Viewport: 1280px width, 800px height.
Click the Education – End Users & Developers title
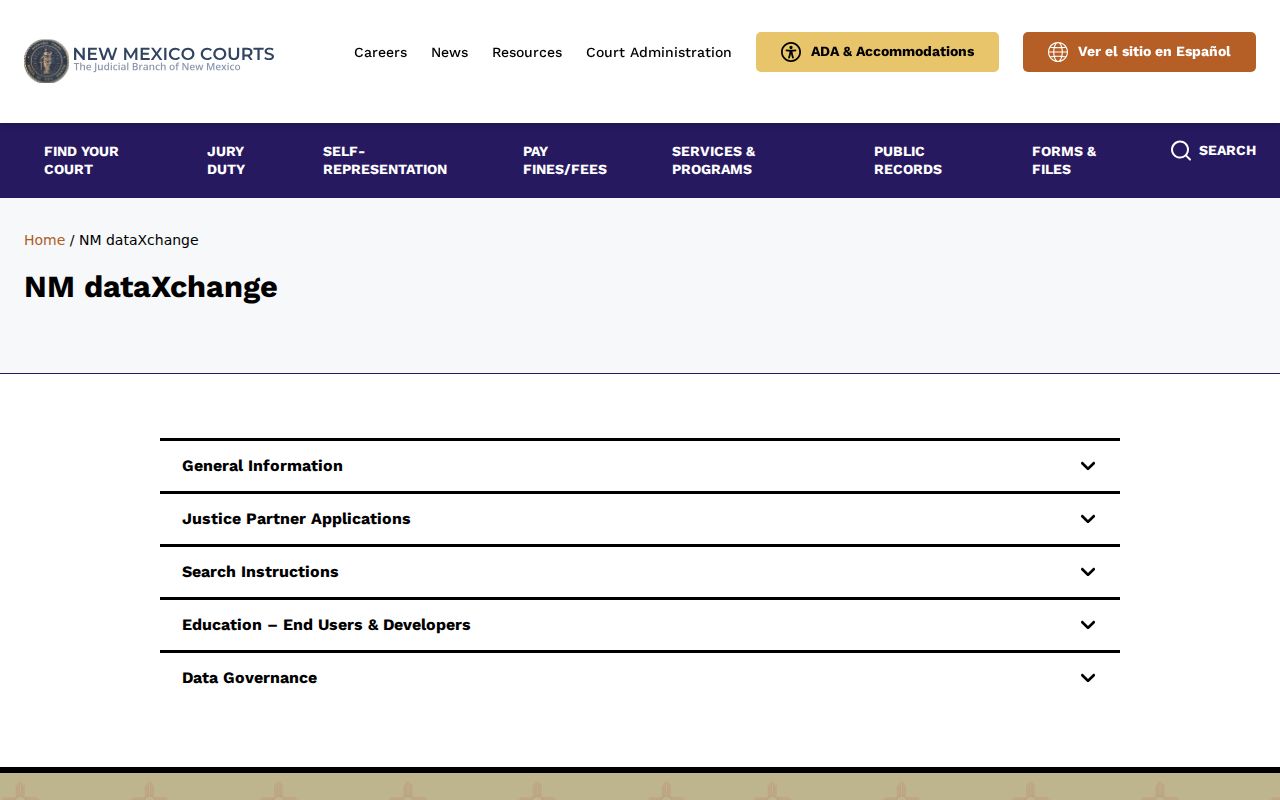pos(326,625)
